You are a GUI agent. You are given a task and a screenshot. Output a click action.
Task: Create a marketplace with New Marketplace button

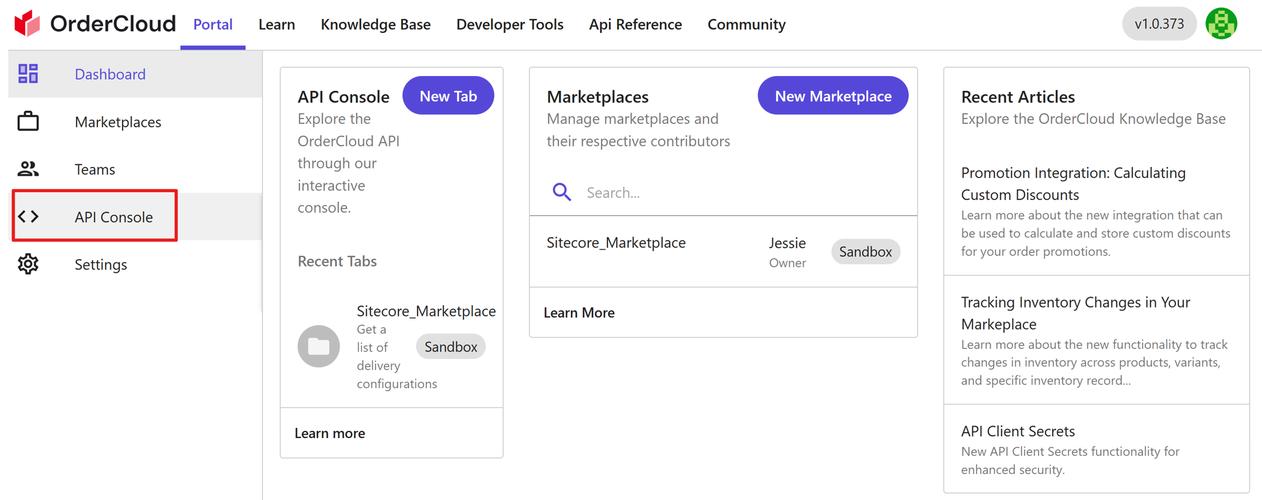point(832,96)
